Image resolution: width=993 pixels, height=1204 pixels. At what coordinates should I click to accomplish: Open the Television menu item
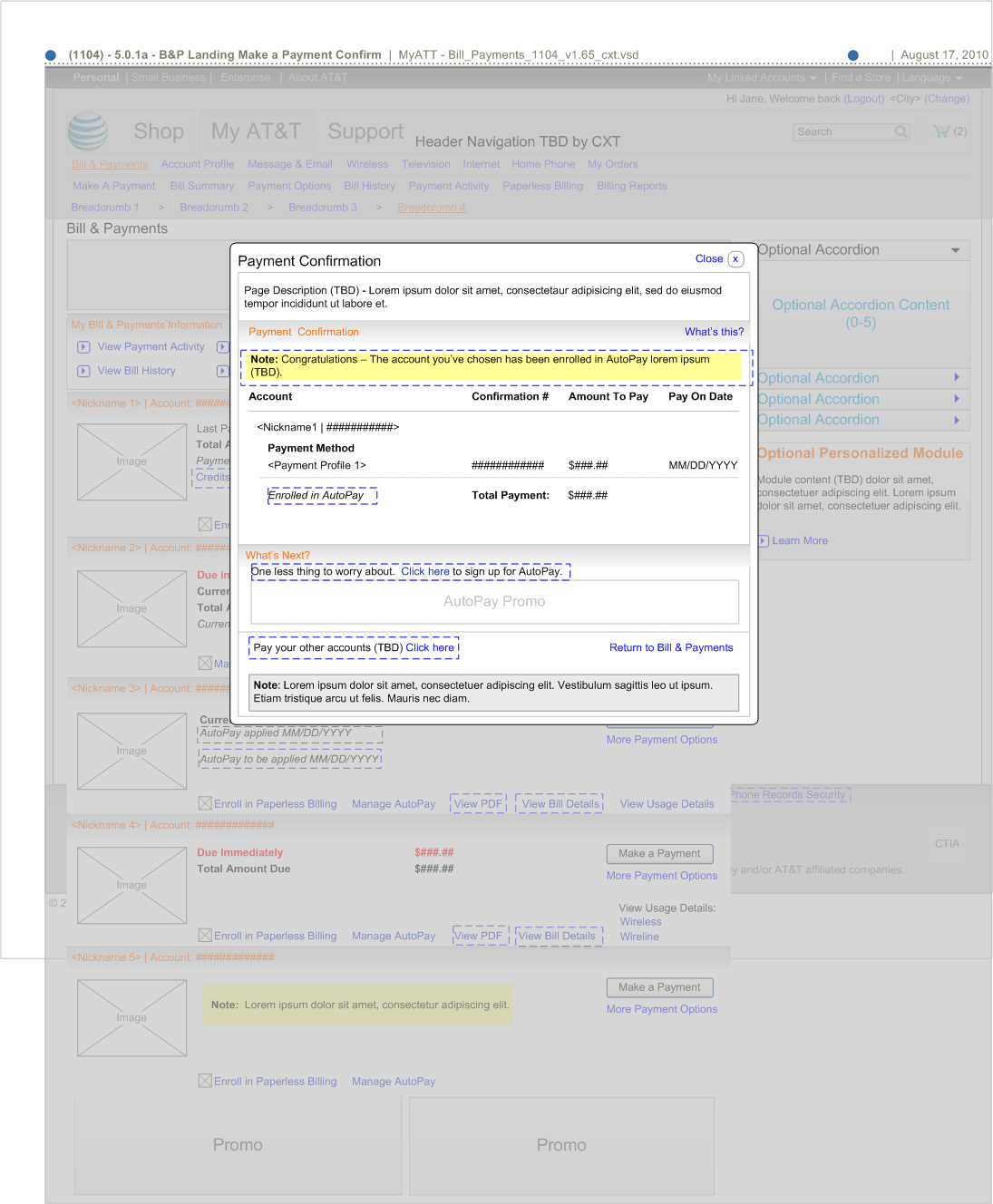(426, 164)
